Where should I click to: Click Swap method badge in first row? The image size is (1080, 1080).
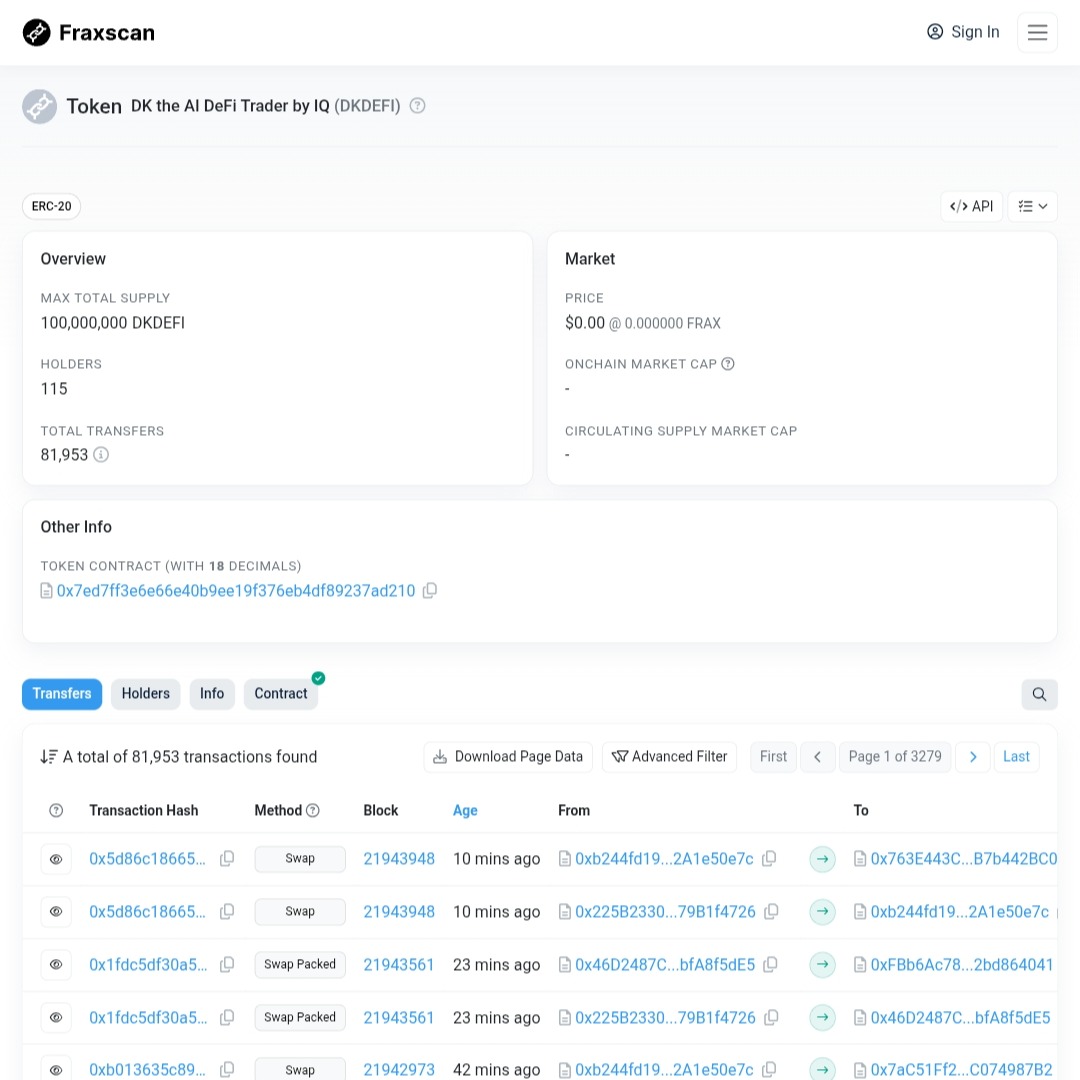point(300,859)
